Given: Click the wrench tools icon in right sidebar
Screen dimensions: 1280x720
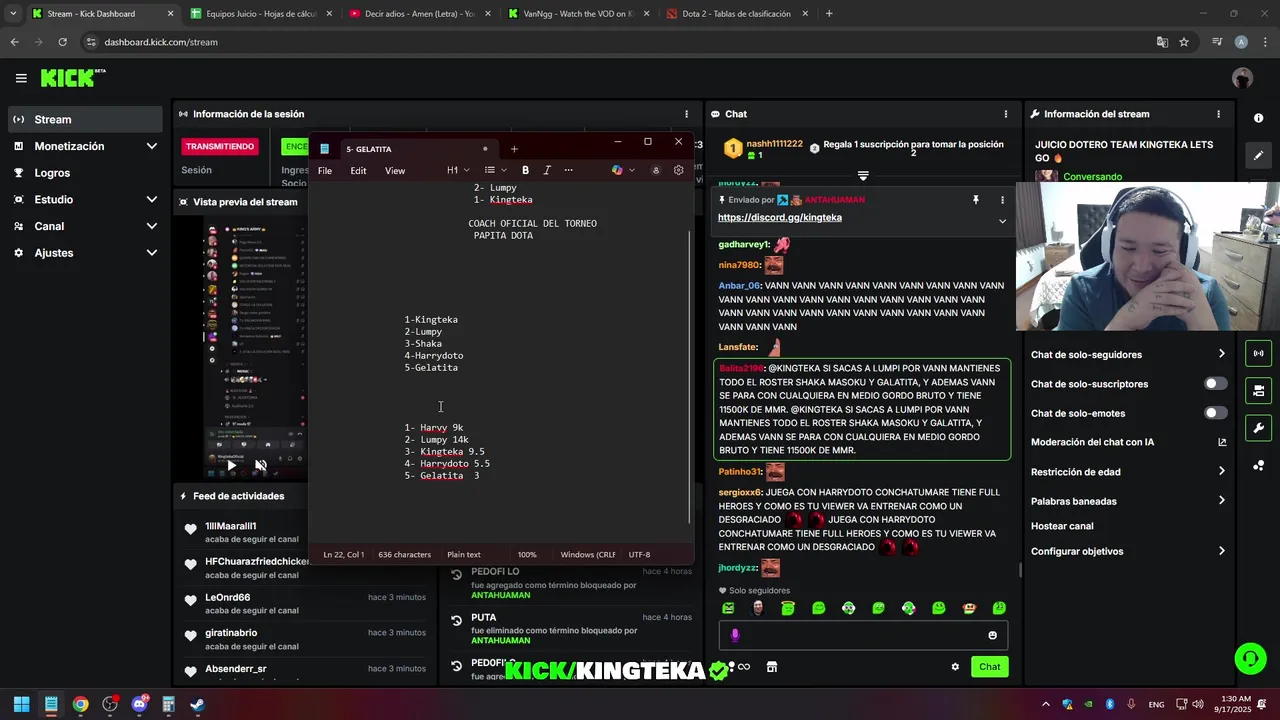Looking at the screenshot, I should tap(1258, 428).
